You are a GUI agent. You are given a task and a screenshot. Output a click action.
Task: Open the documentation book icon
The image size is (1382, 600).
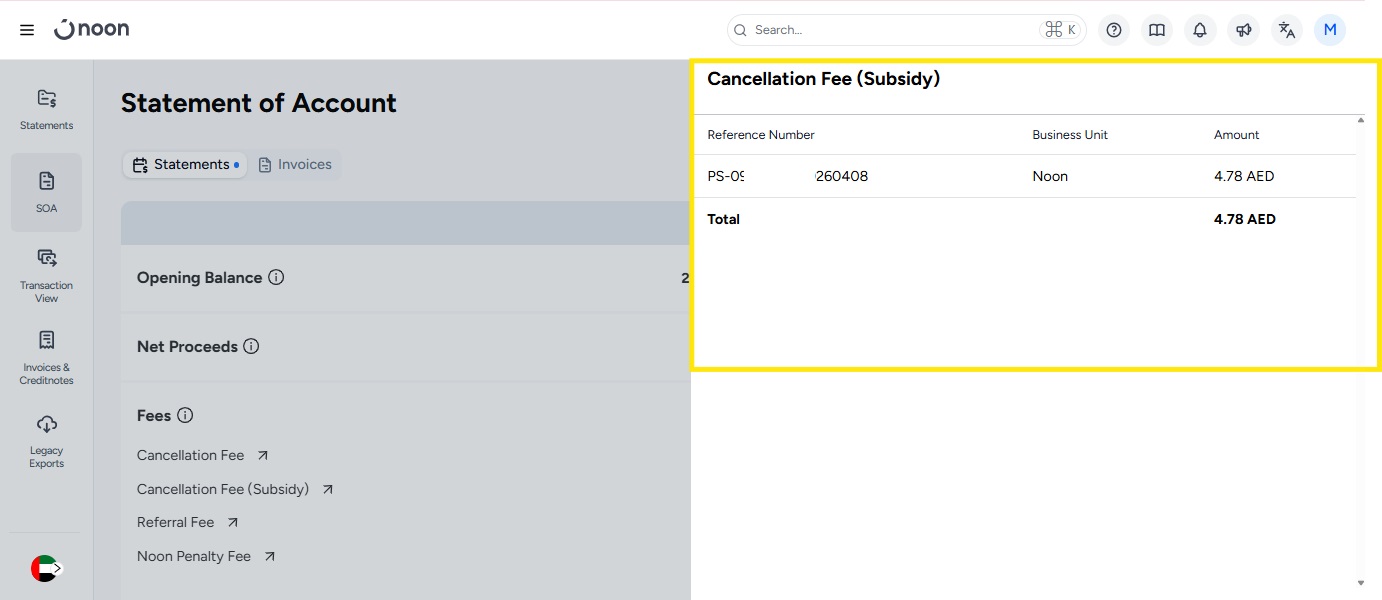[x=1157, y=30]
